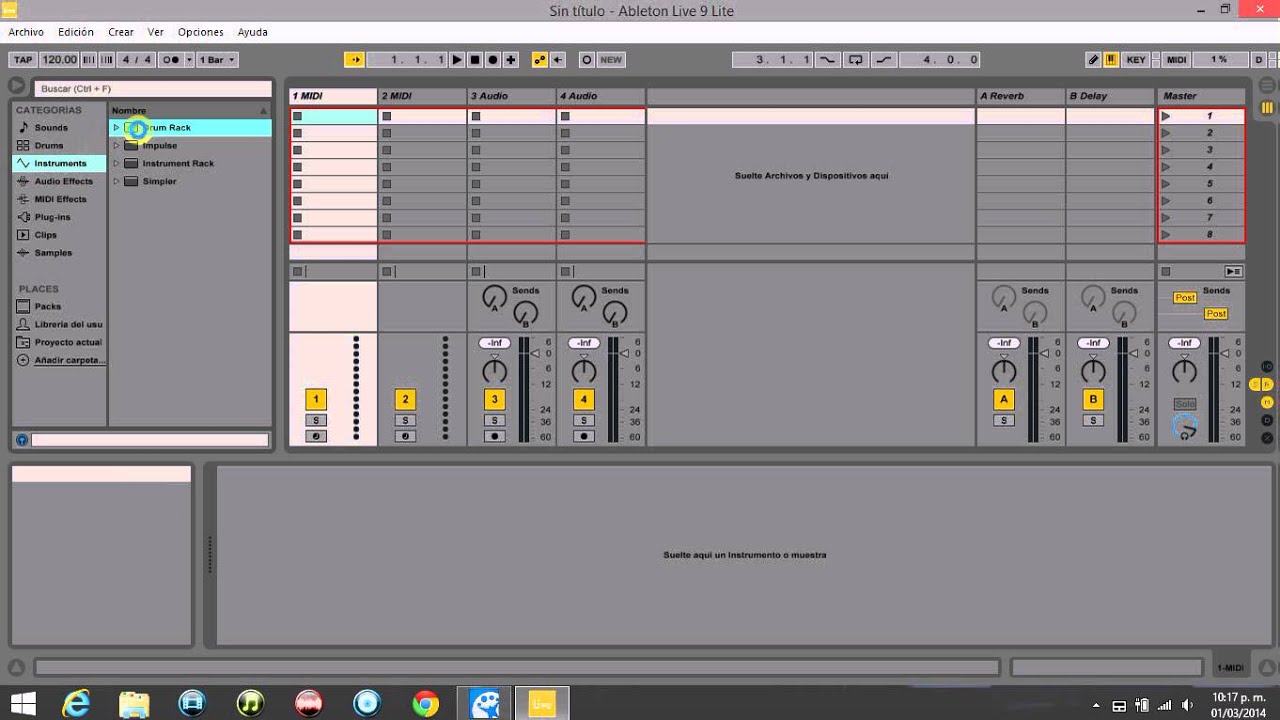Click the NEW scene button
The height and width of the screenshot is (720, 1280).
tap(611, 60)
